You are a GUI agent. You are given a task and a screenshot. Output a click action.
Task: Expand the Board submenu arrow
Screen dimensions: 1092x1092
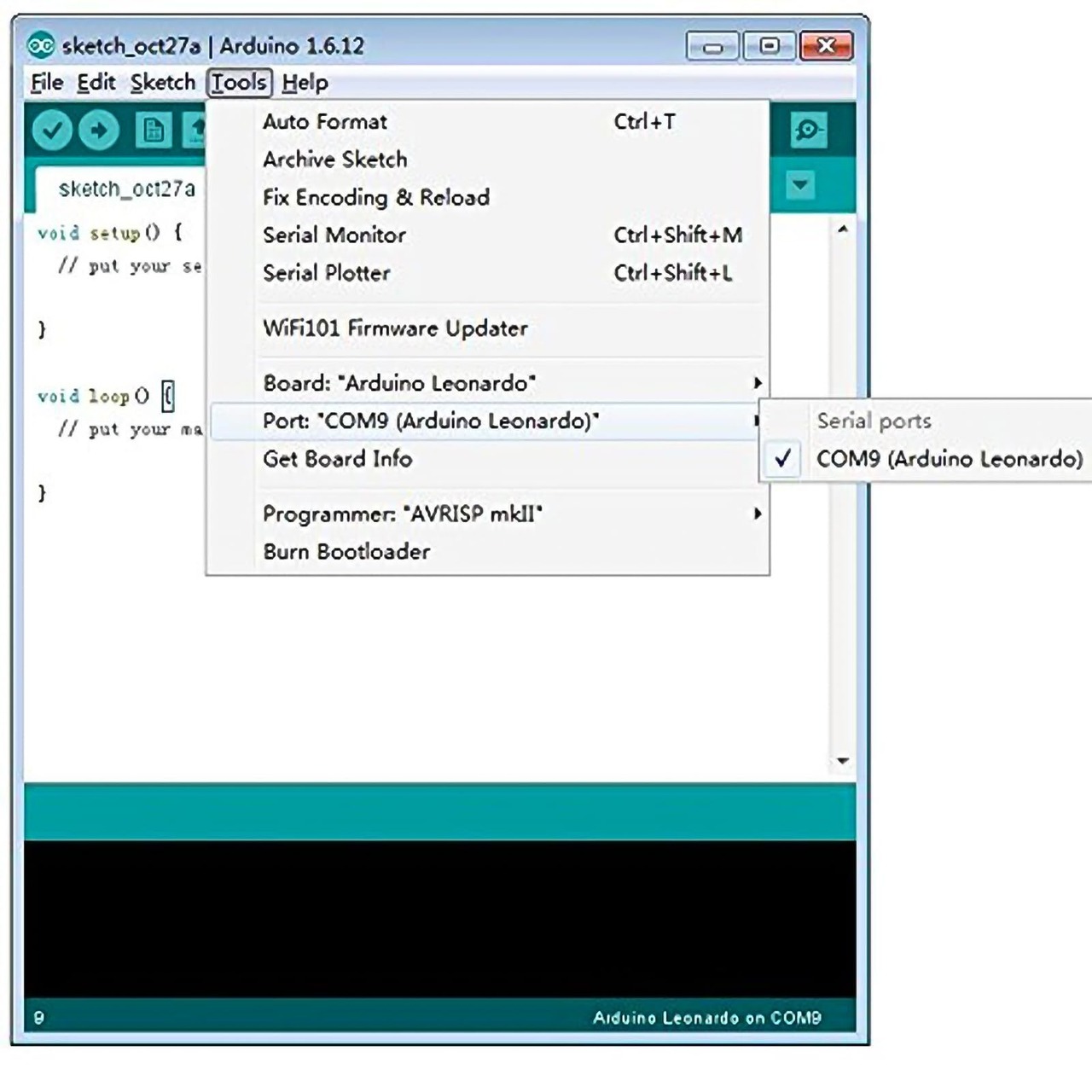757,383
